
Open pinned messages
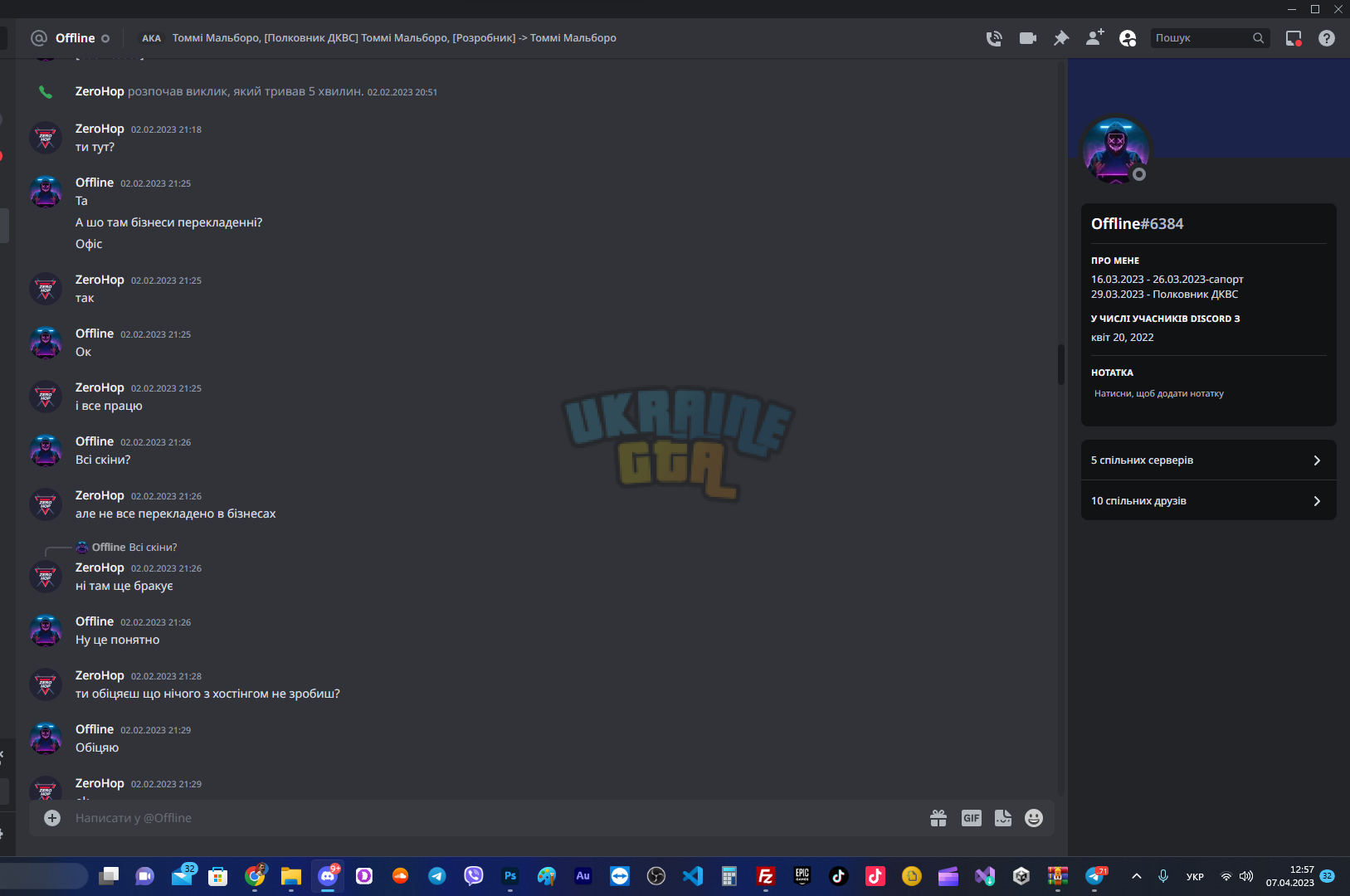pyautogui.click(x=1061, y=38)
